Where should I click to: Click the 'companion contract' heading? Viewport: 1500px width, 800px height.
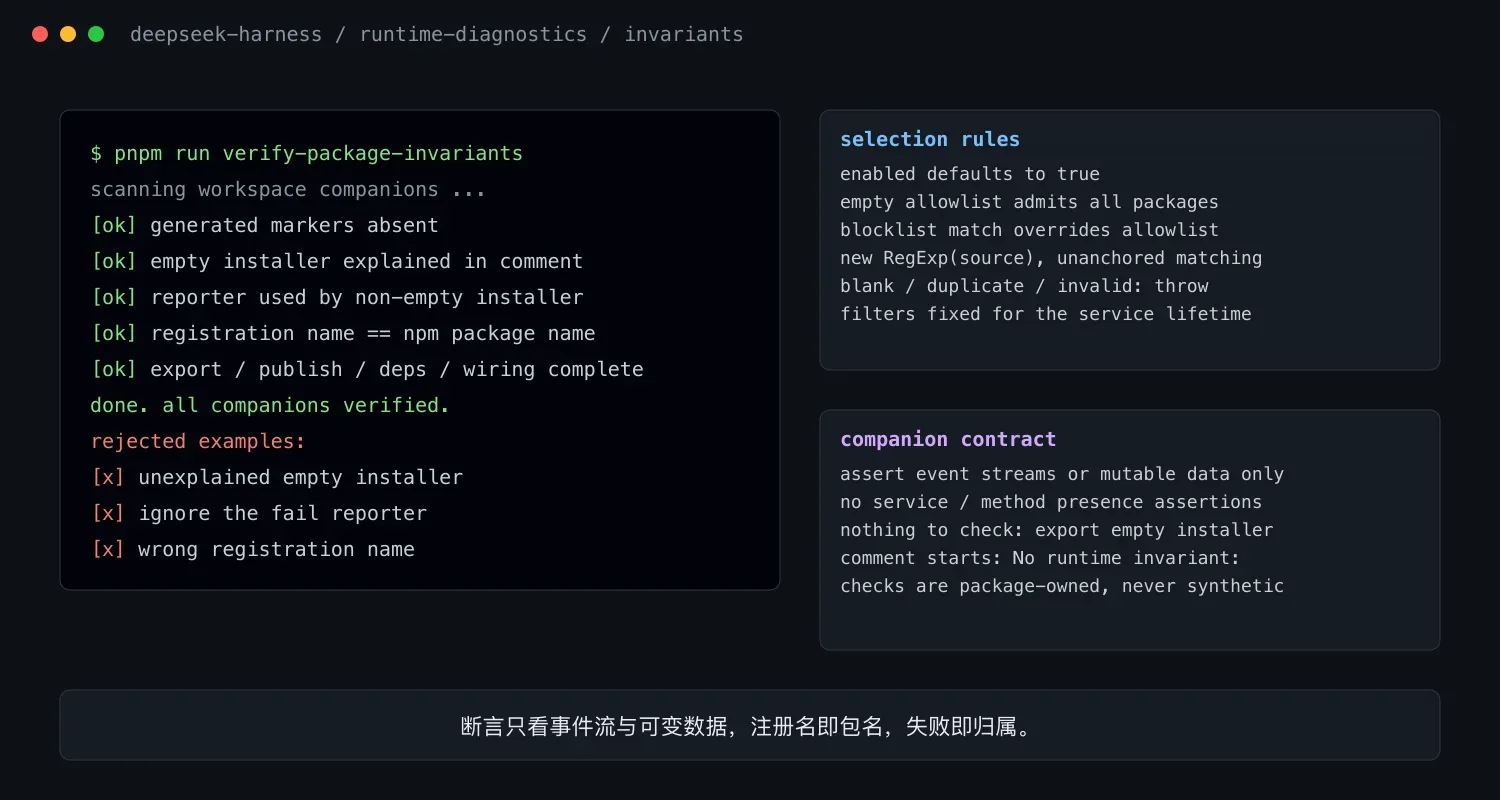click(948, 439)
